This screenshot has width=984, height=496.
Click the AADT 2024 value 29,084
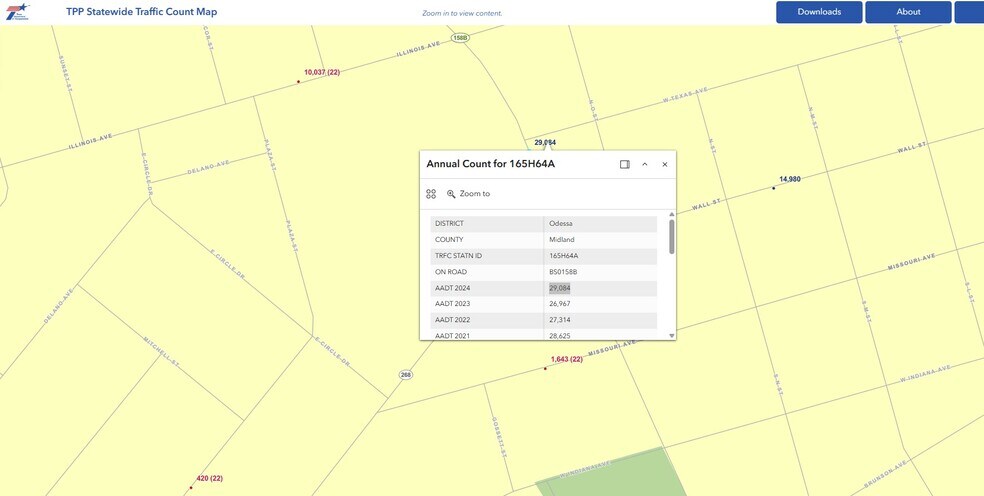tap(560, 288)
